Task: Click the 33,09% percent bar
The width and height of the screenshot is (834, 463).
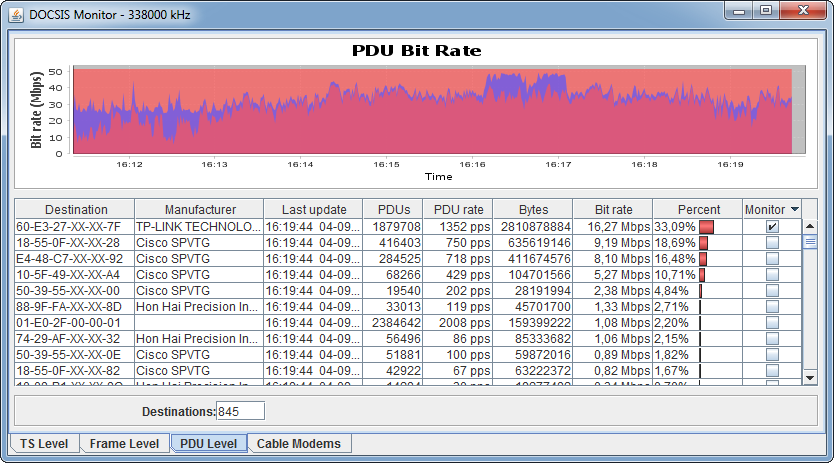Action: click(x=706, y=227)
